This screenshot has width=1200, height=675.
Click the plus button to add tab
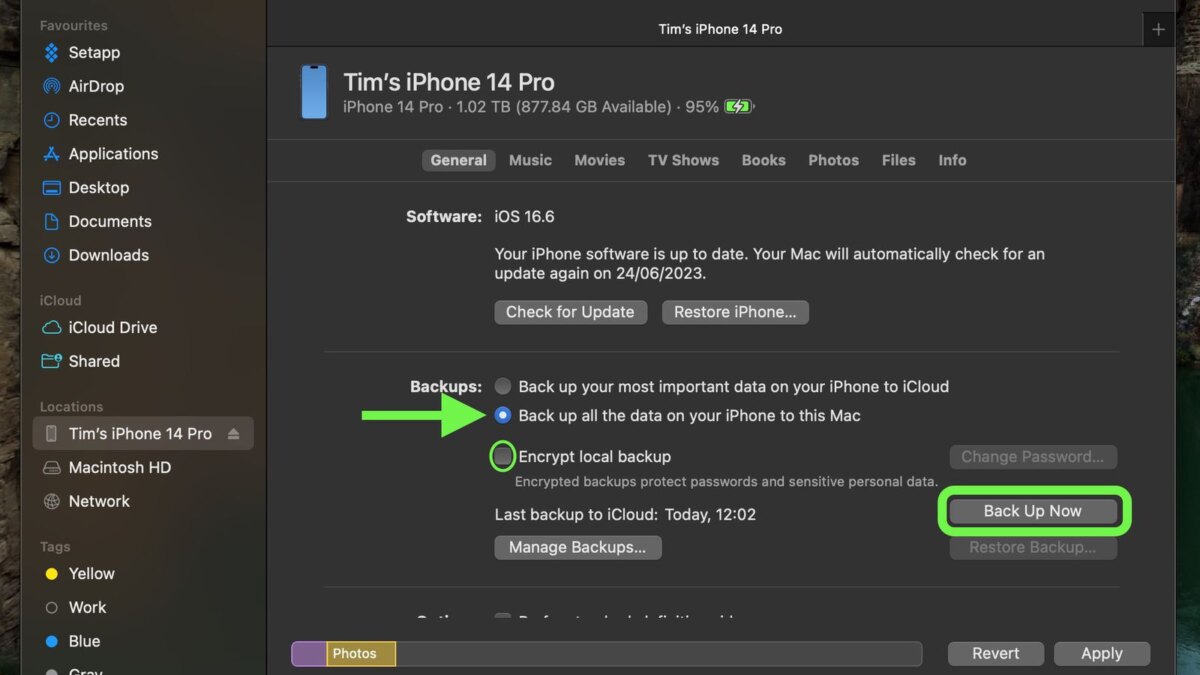tap(1158, 29)
